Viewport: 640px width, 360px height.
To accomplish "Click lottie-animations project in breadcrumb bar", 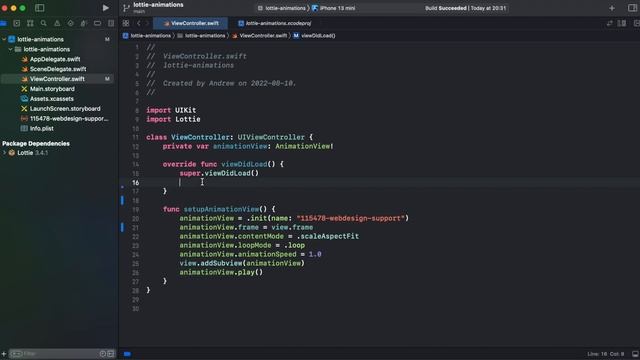I will coord(147,36).
